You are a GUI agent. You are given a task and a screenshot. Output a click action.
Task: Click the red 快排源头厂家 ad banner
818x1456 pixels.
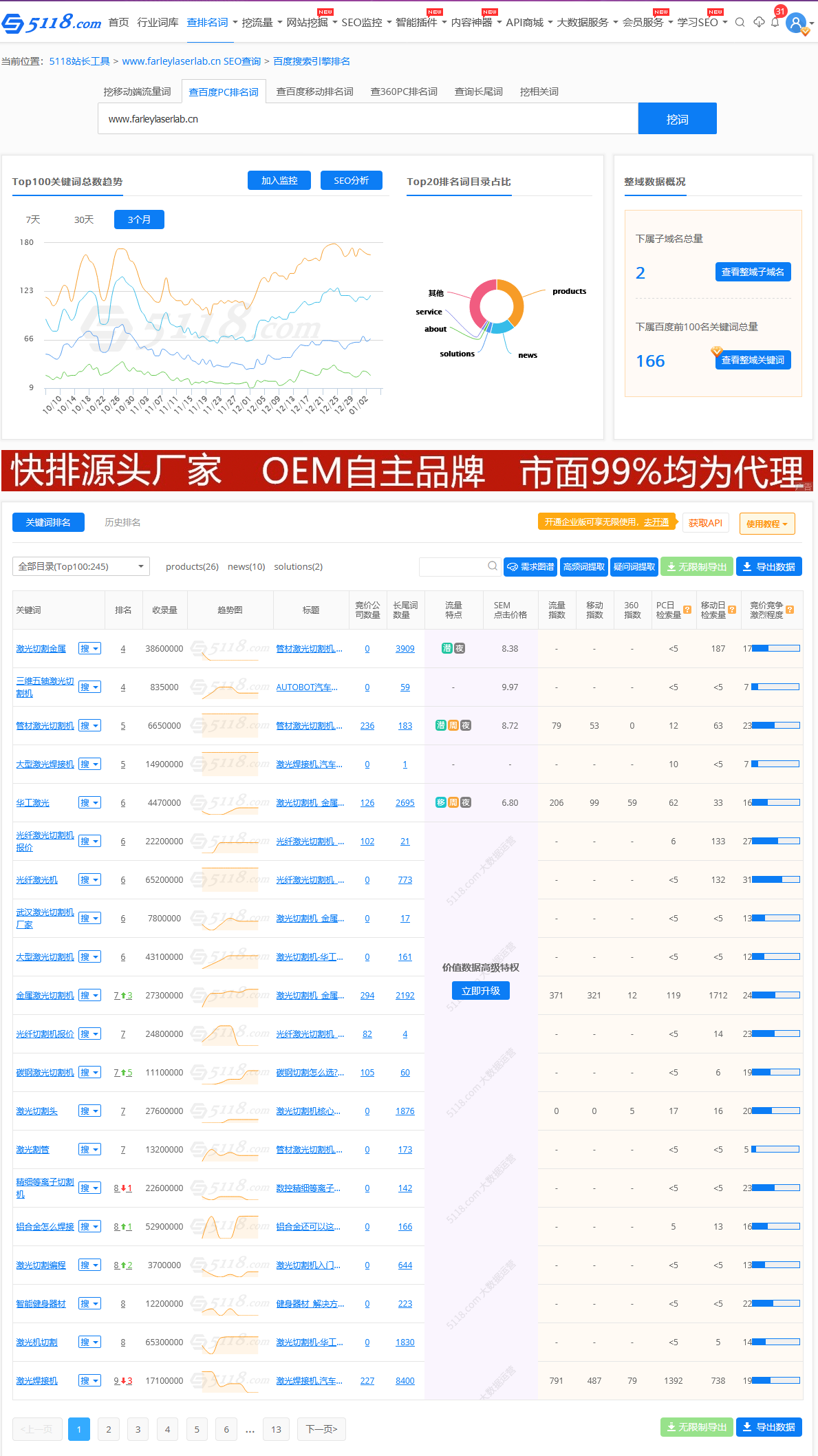pyautogui.click(x=407, y=471)
